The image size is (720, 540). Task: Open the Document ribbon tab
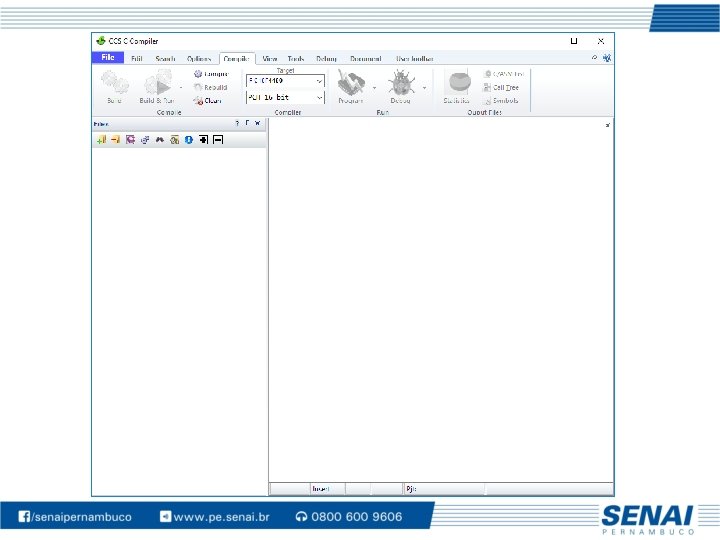pos(366,59)
